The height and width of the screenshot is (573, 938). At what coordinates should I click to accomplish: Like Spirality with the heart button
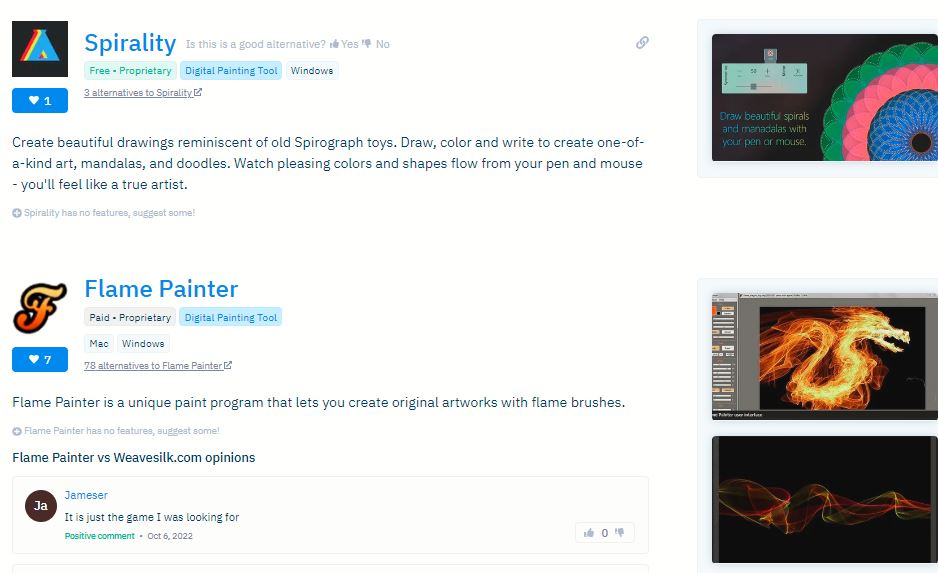(40, 100)
